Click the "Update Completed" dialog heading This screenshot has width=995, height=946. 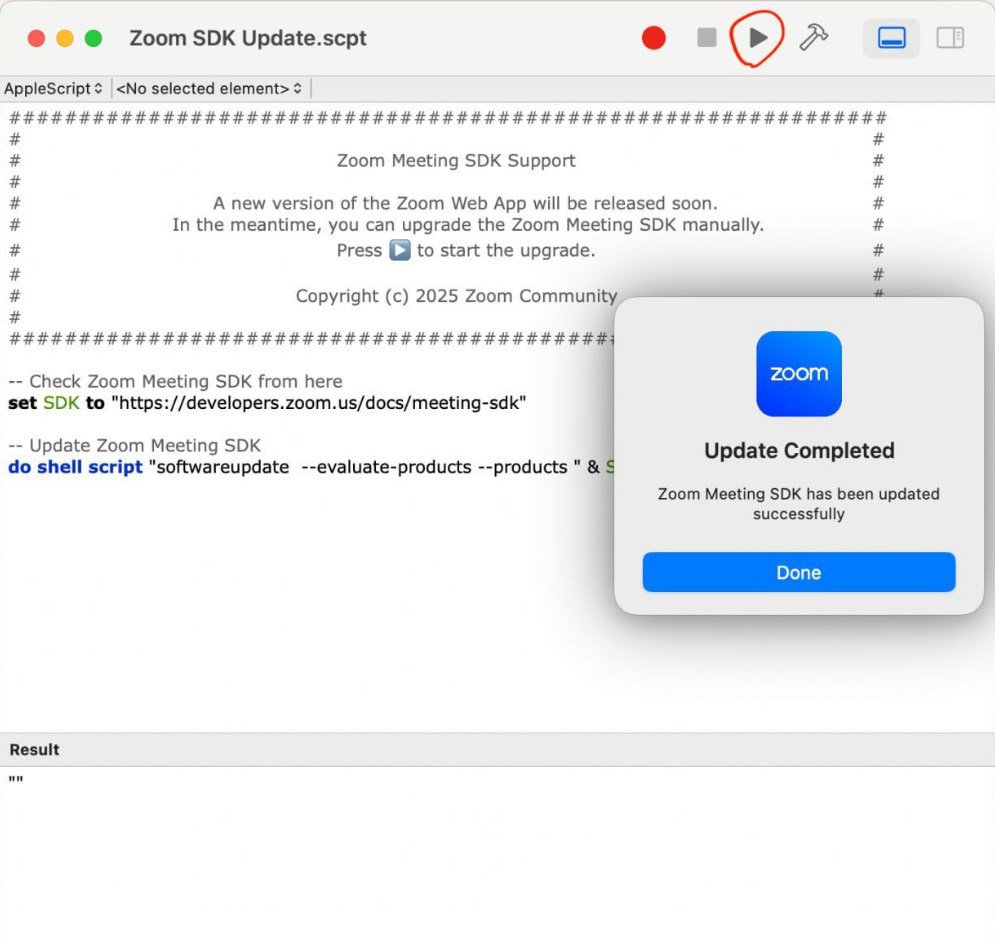(798, 451)
